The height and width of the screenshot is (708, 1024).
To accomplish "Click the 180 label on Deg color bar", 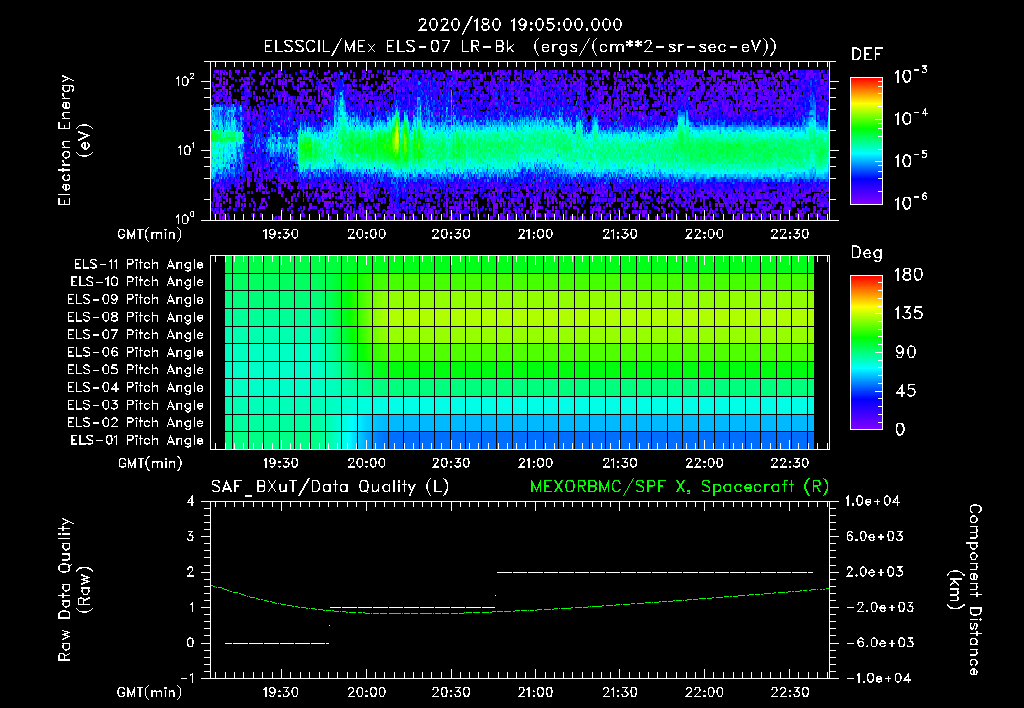I will click(x=908, y=275).
